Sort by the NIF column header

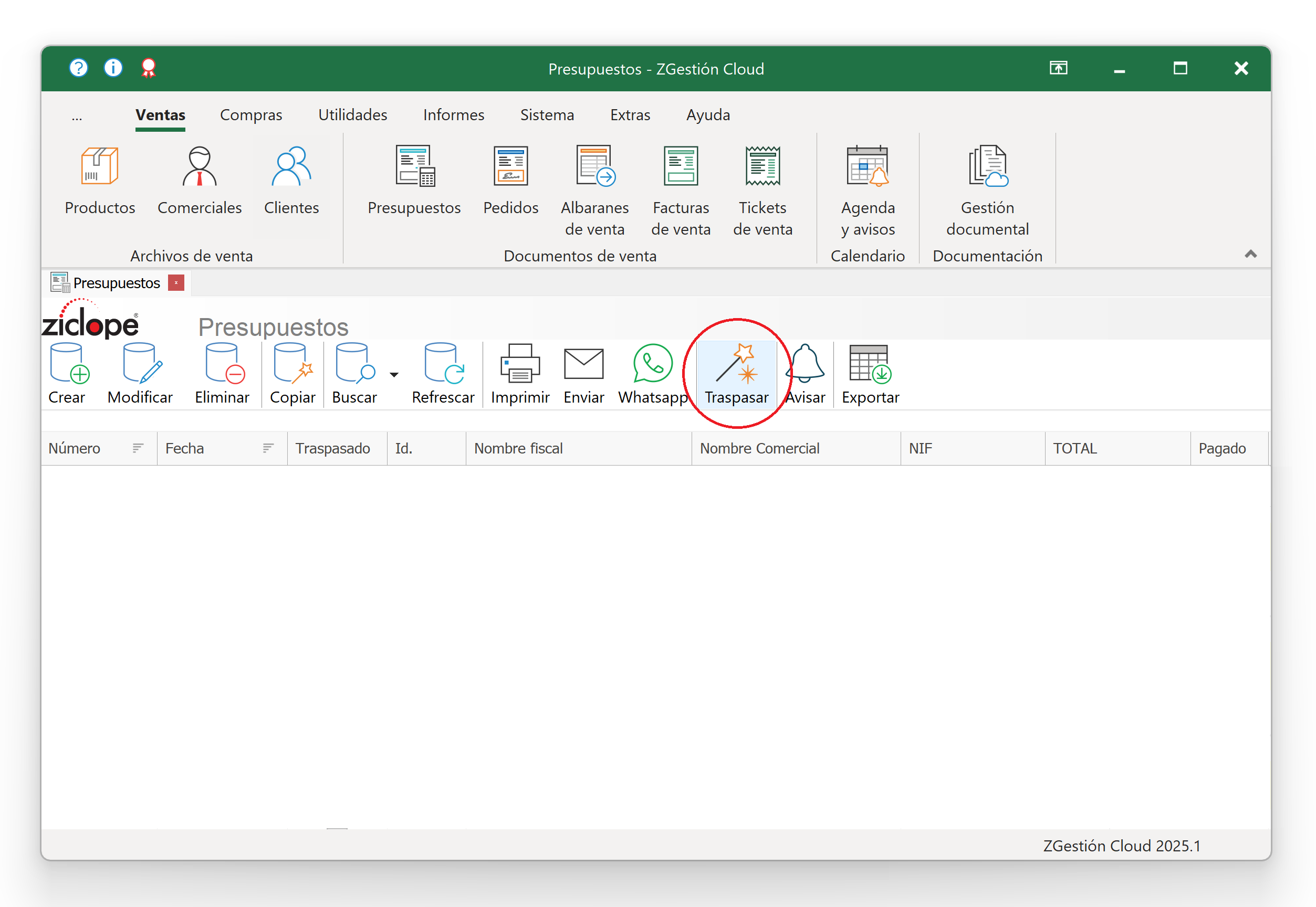[973, 448]
